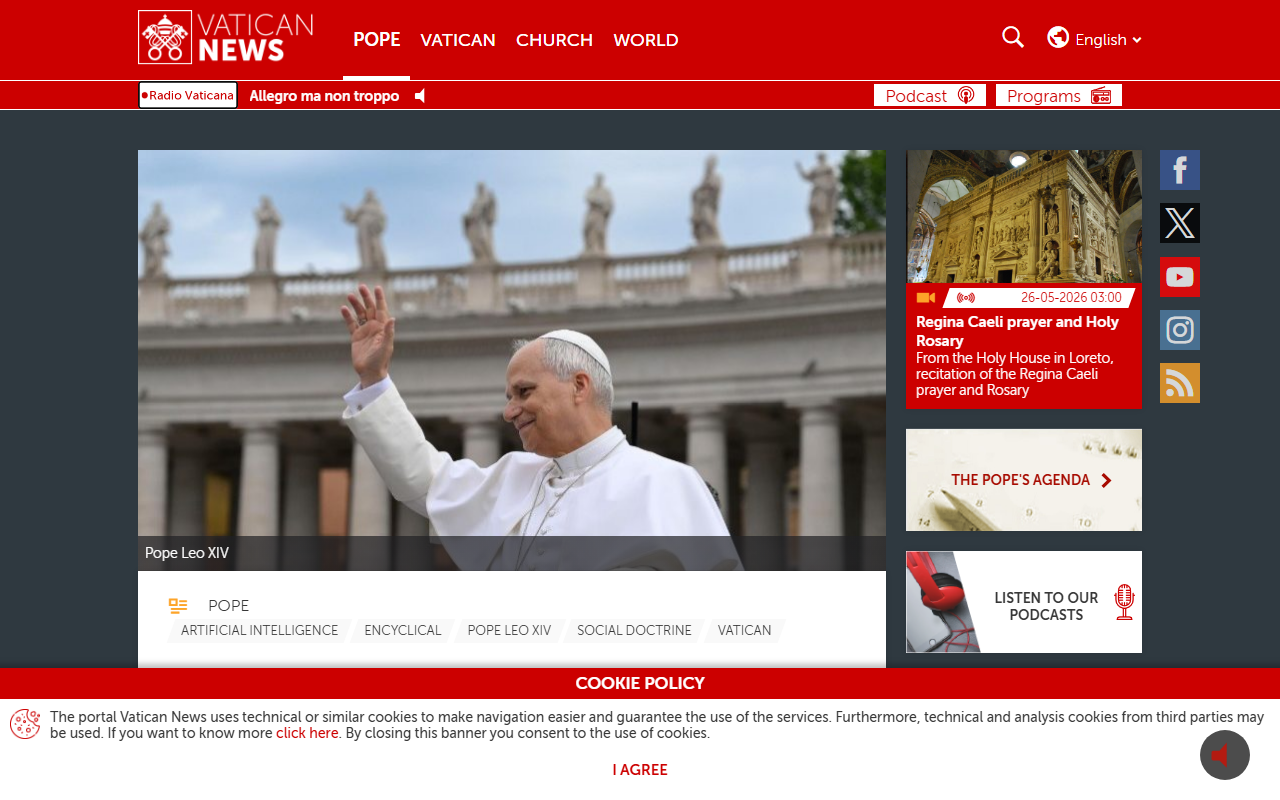This screenshot has width=1280, height=800.
Task: Click the headphones thumbnail in the podcasts banner
Action: pyautogui.click(x=943, y=602)
